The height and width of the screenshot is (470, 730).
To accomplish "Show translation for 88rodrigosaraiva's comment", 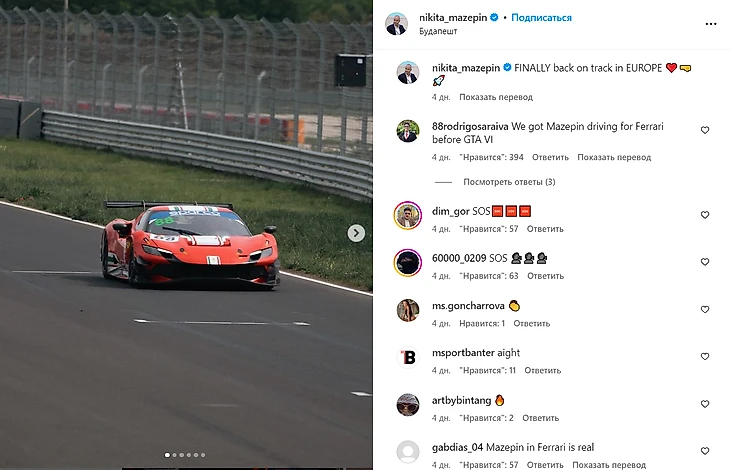I will (x=614, y=157).
